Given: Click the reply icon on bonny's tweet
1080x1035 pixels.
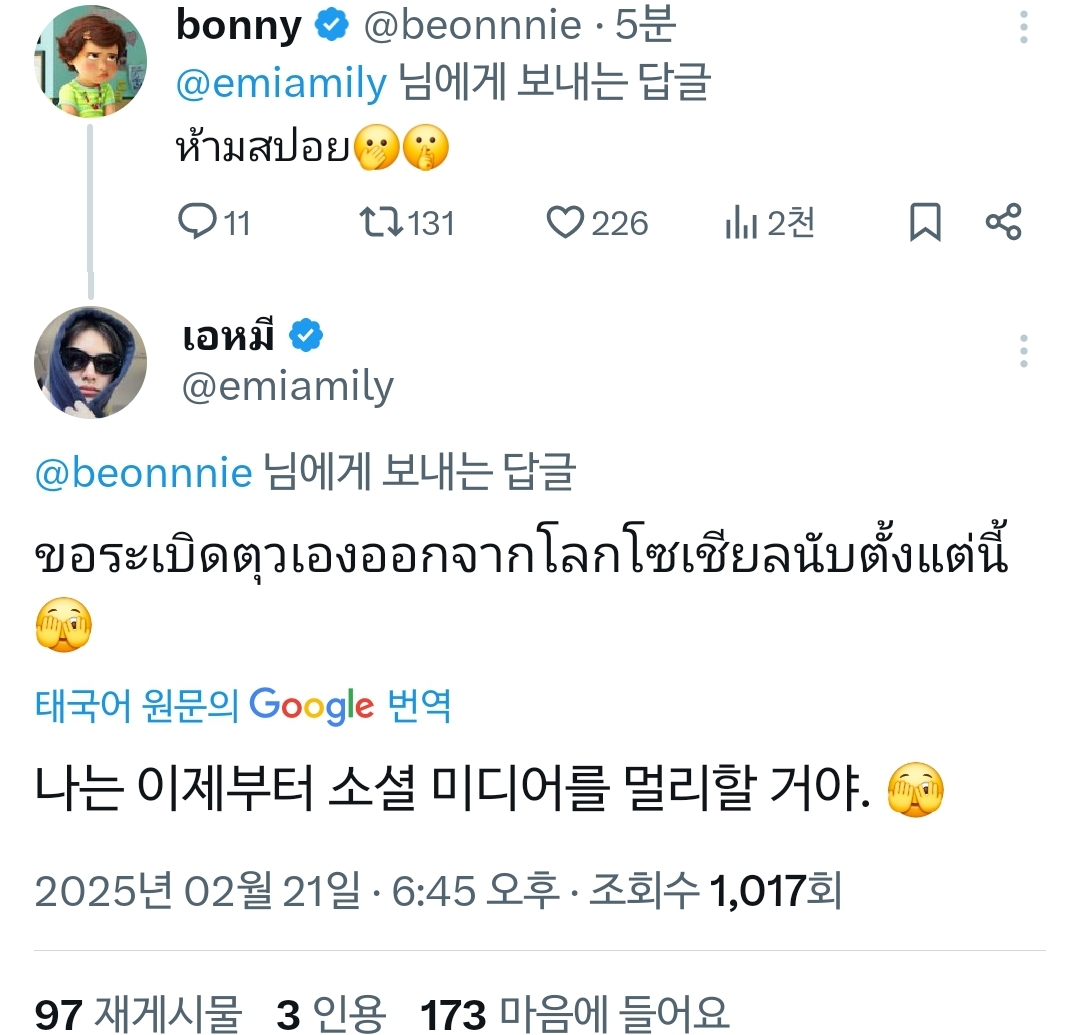Looking at the screenshot, I should 198,222.
